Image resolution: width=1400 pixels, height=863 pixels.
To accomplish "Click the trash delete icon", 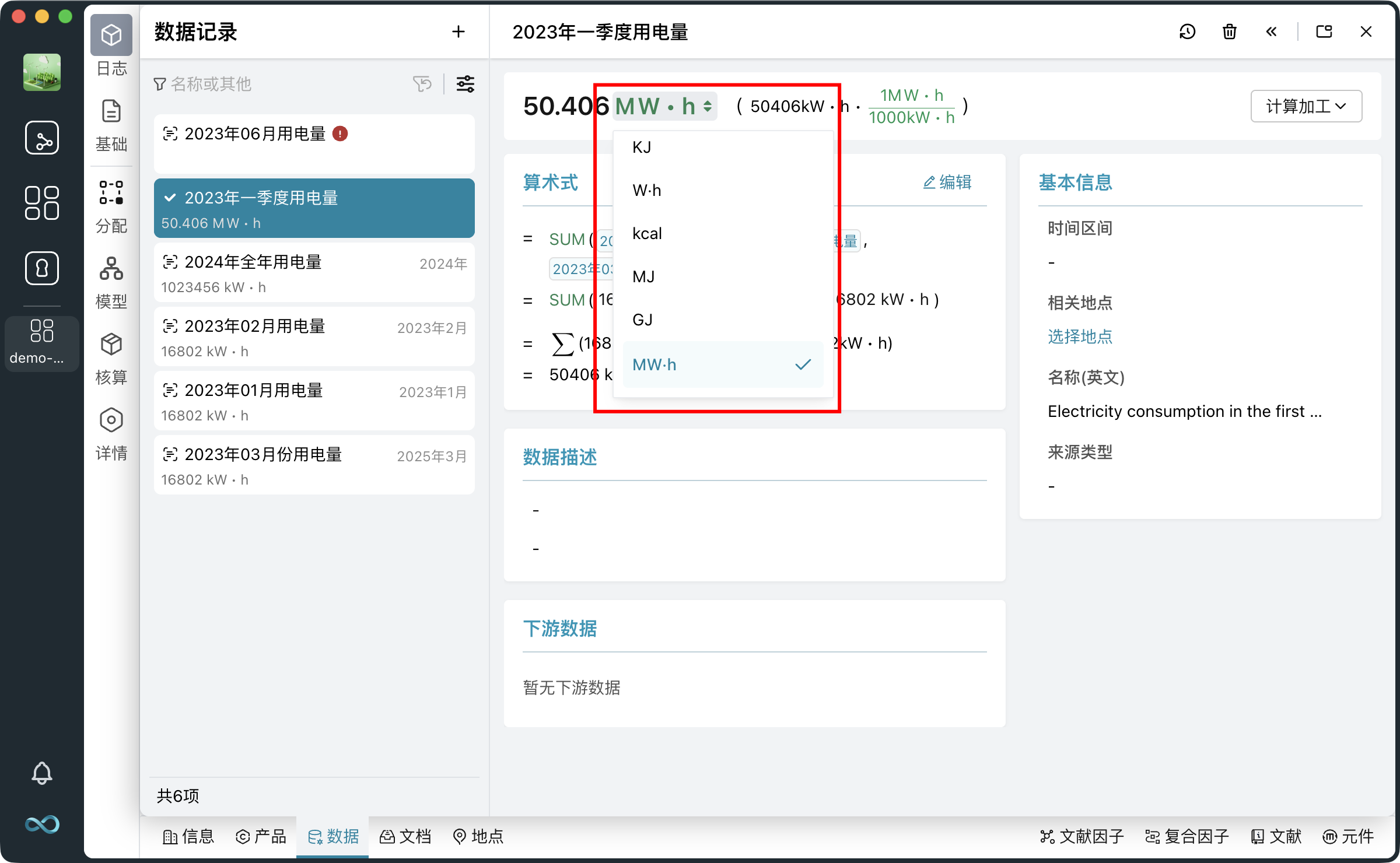I will click(x=1229, y=31).
